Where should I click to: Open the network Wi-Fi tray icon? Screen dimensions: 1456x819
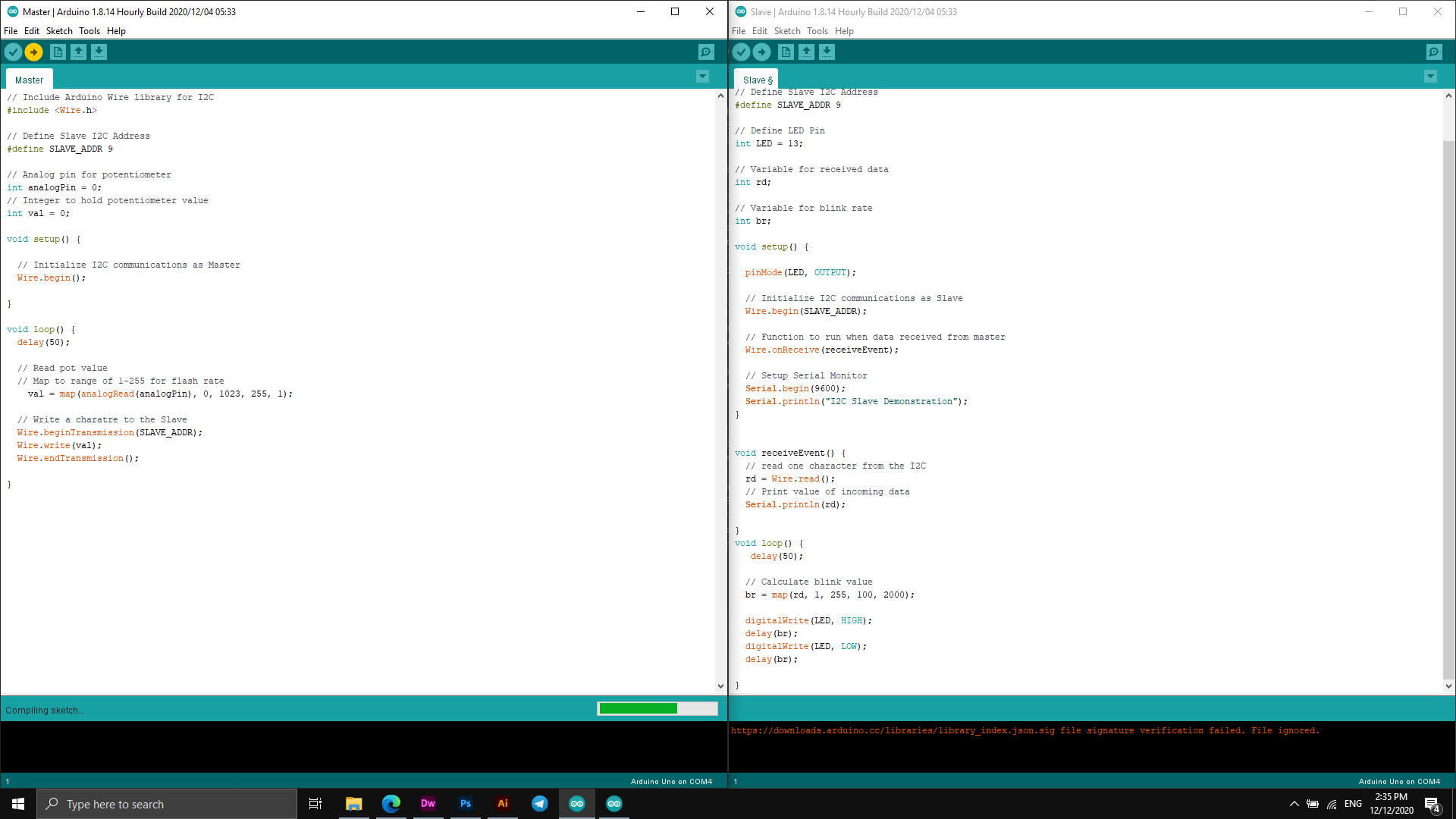point(1332,804)
